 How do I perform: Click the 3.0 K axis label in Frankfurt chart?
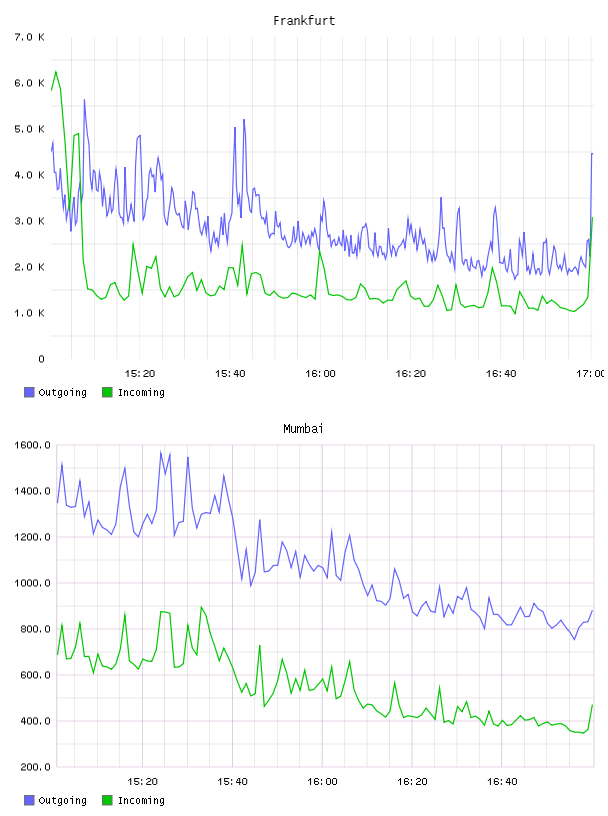point(30,221)
